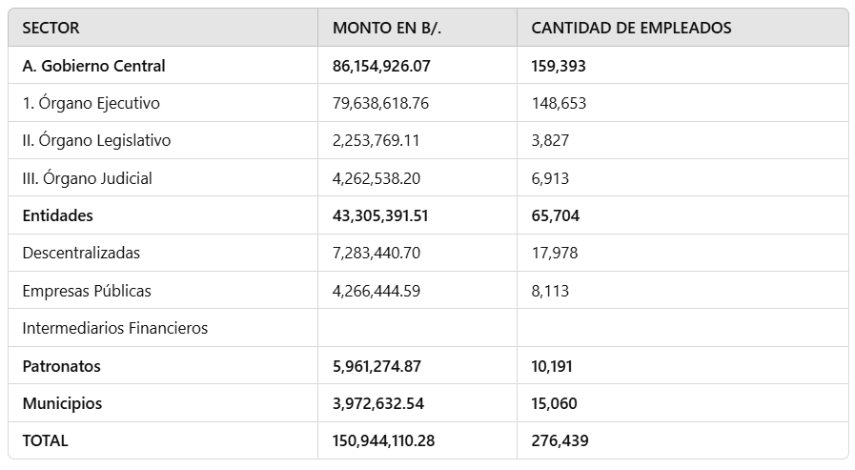The width and height of the screenshot is (855, 470).
Task: Click the Órgano Legislativo row label
Action: pyautogui.click(x=96, y=141)
